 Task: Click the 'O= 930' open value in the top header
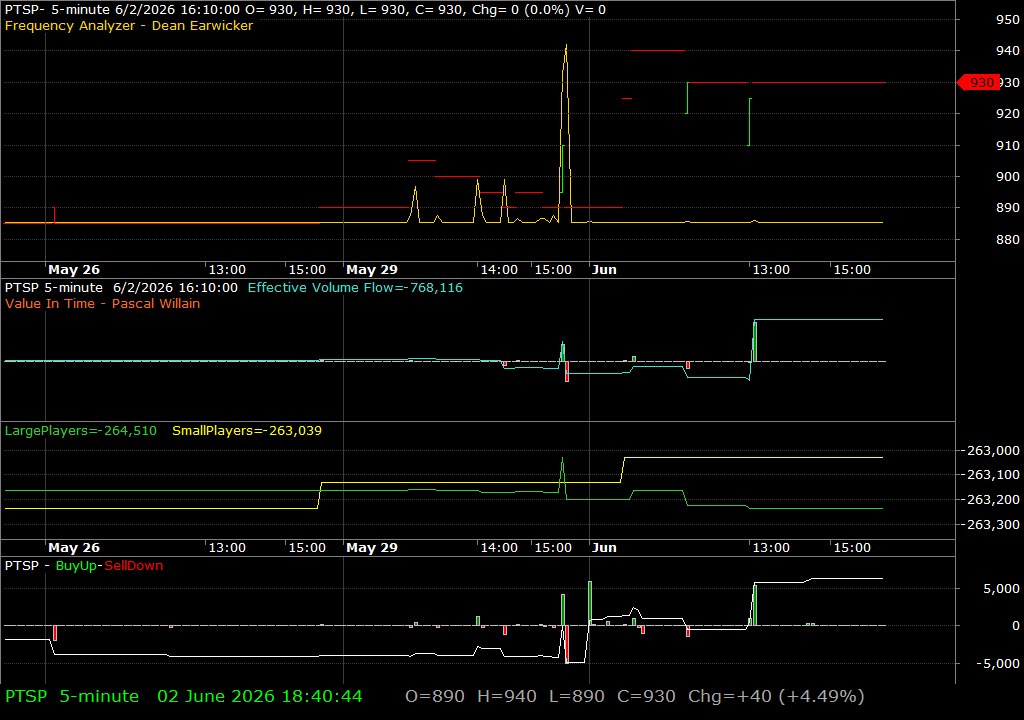click(x=270, y=10)
